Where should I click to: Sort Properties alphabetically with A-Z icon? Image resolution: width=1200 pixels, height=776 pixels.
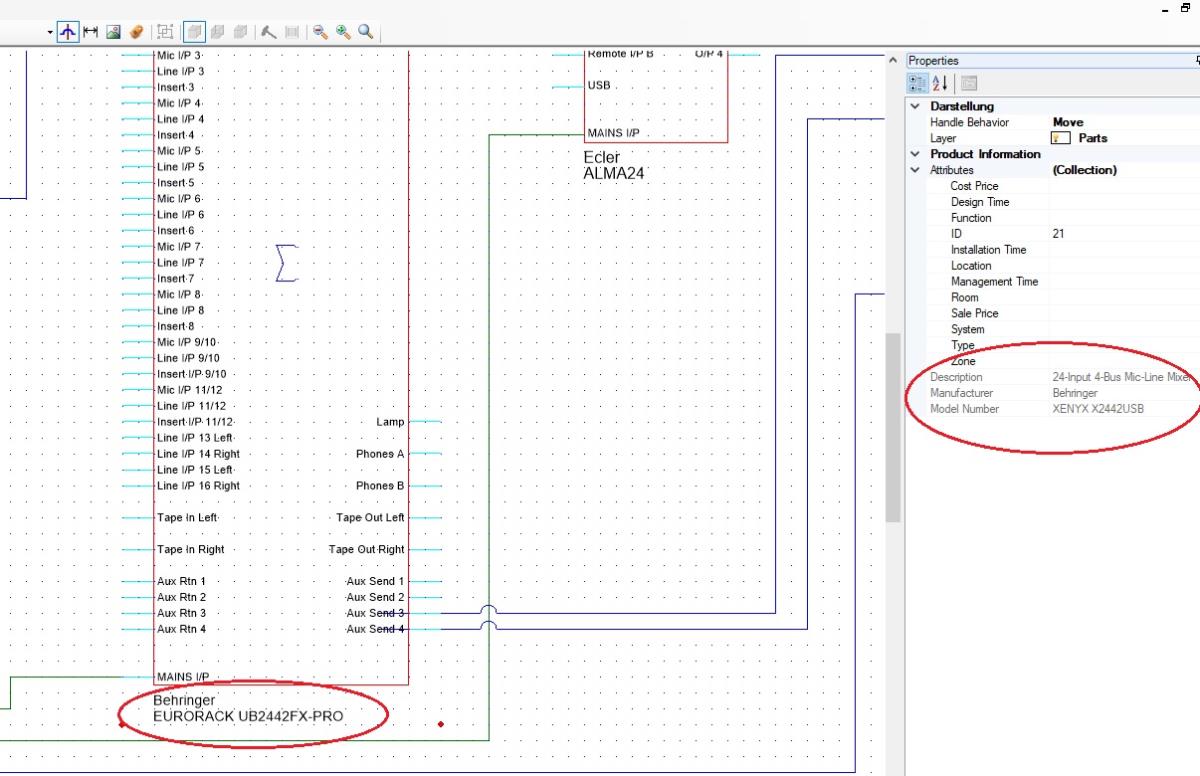941,83
